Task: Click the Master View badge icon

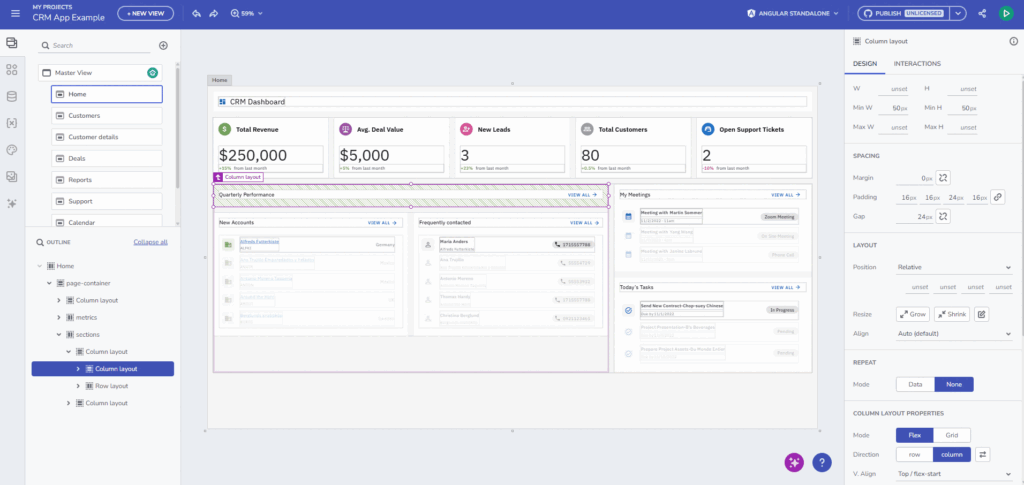Action: point(152,73)
